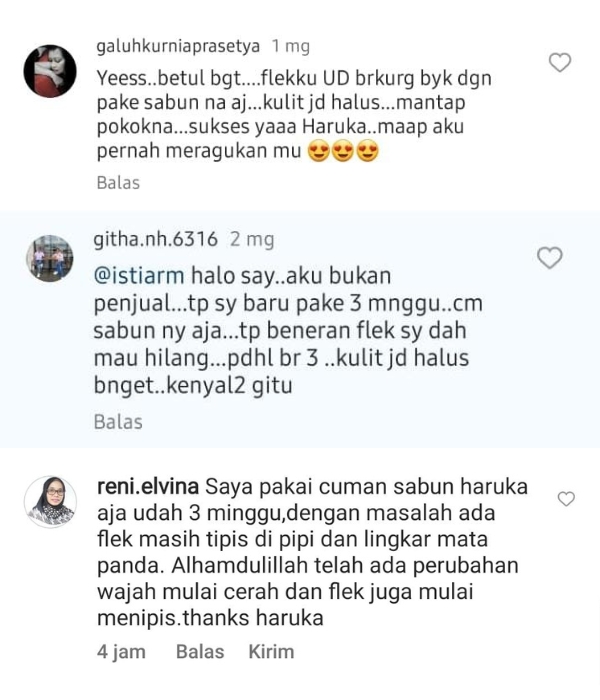Tap the heart on githa.nh.6316's comment
The width and height of the screenshot is (600, 700).
(550, 258)
